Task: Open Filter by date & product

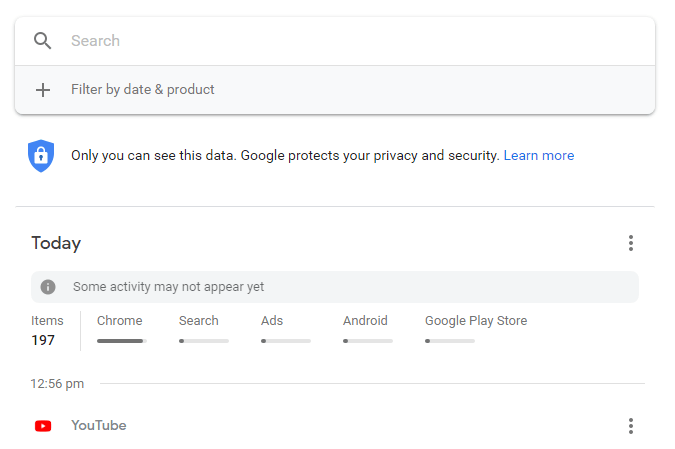Action: point(143,90)
